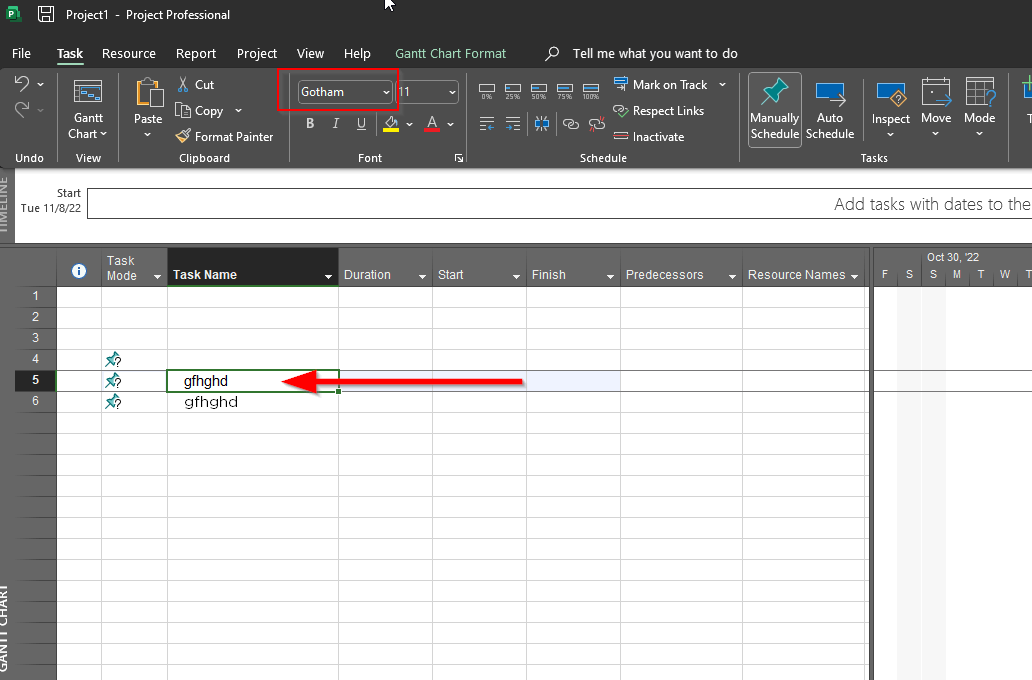The height and width of the screenshot is (680, 1032).
Task: Open Task Name column filter arrow
Action: [328, 276]
